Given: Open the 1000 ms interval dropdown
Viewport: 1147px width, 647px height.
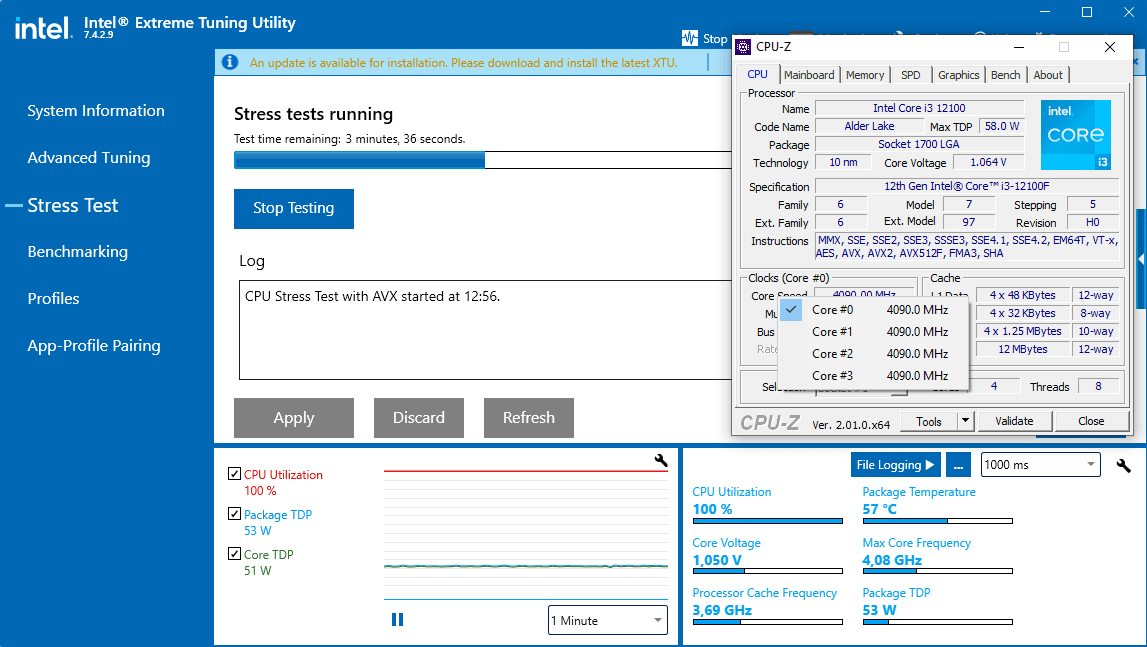Looking at the screenshot, I should click(1040, 465).
